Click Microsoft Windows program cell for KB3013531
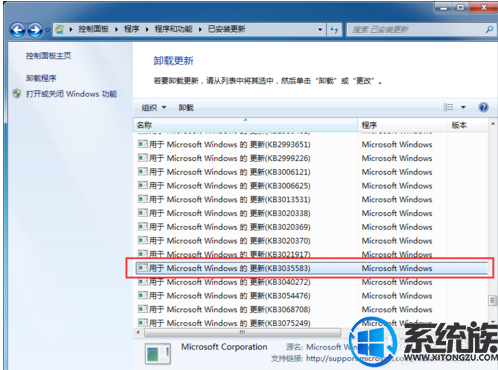 pos(397,200)
